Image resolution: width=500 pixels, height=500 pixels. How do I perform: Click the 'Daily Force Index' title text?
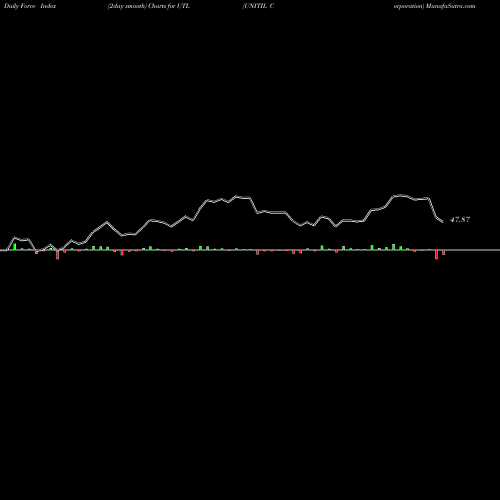(x=30, y=6)
